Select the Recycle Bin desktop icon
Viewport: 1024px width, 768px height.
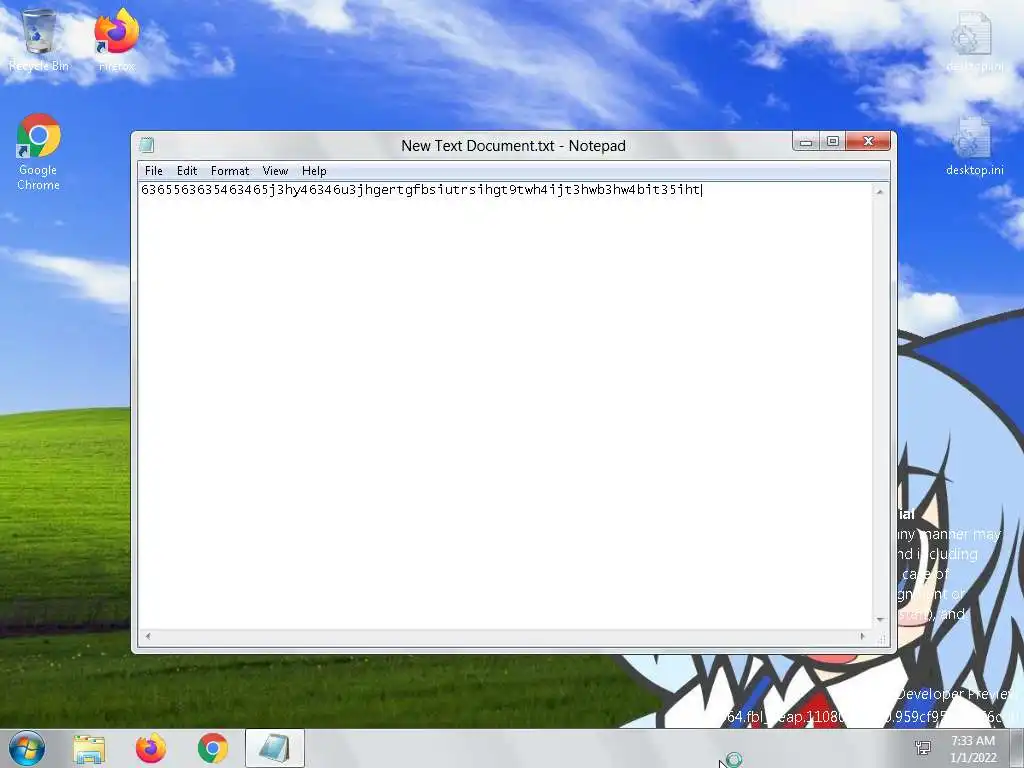tap(39, 40)
